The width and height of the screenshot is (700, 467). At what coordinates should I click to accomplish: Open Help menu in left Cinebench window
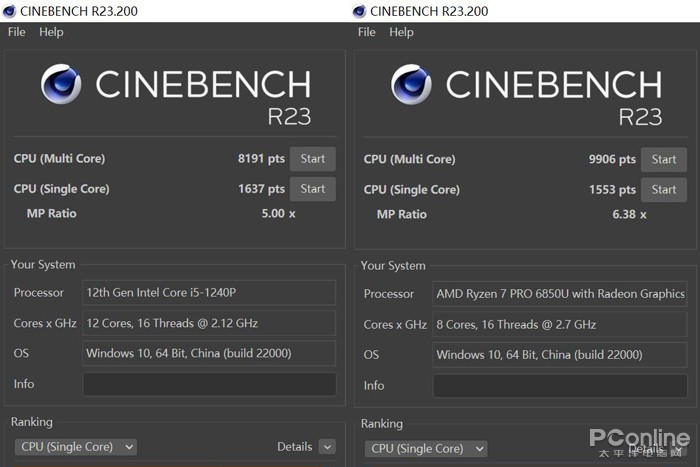point(51,32)
